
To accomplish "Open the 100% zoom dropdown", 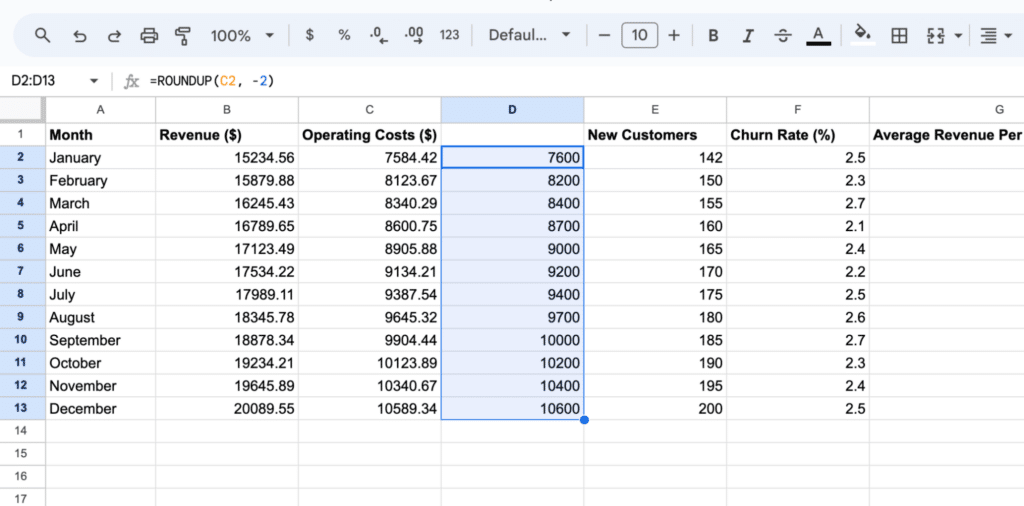I will [x=242, y=35].
